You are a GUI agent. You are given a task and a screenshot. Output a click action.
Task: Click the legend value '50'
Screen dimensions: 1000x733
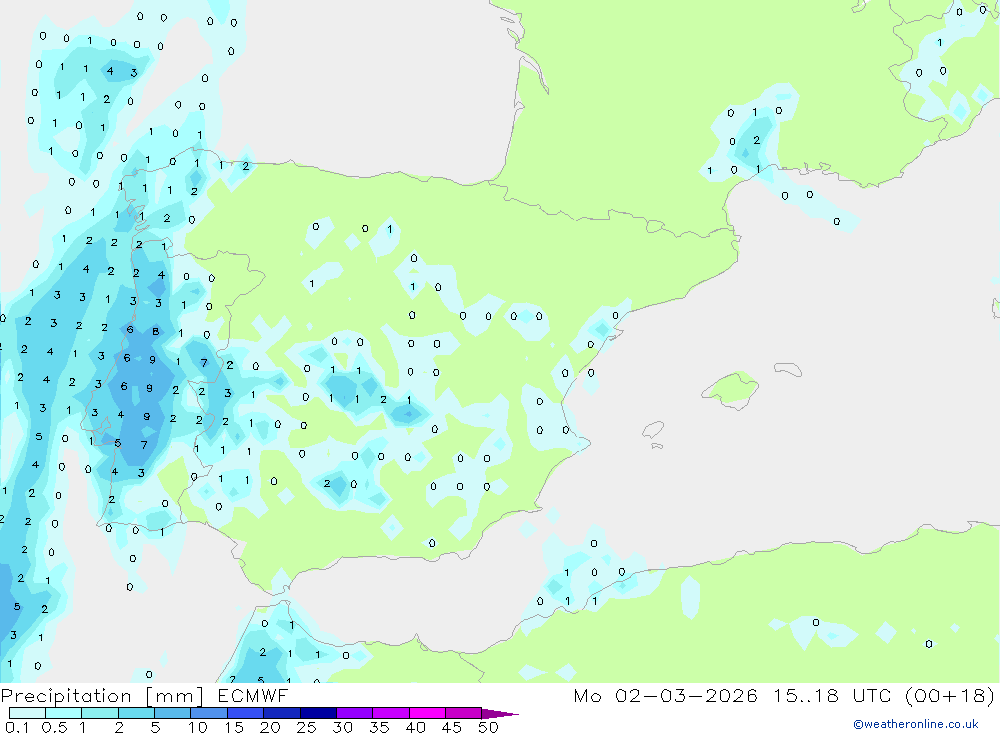(488, 727)
